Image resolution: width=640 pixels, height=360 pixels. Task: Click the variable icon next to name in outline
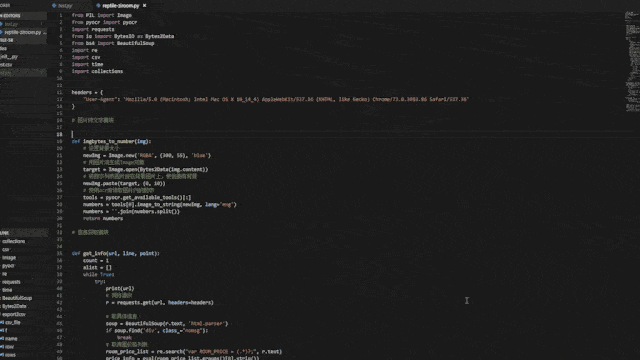pos(2,339)
